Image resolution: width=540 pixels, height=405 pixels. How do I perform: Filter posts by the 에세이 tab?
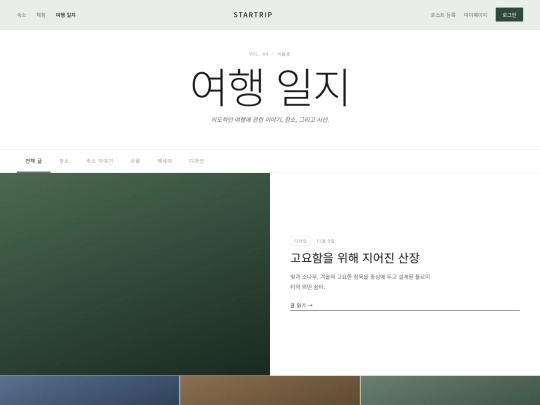click(164, 161)
